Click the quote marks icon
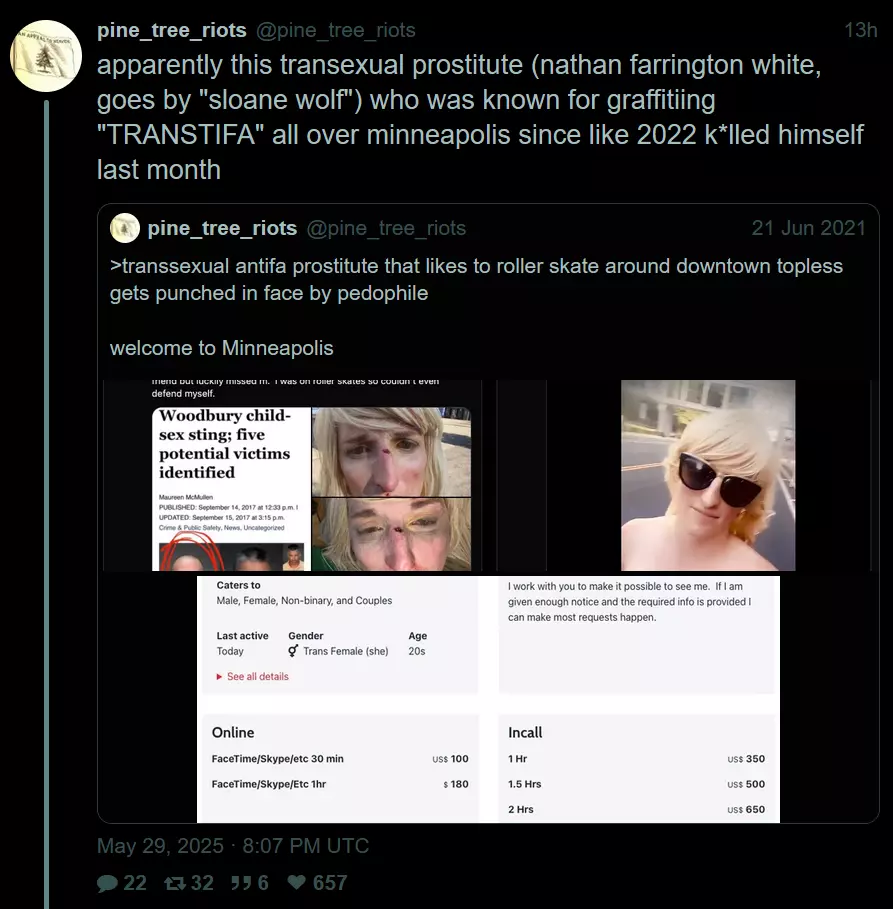 (x=241, y=883)
